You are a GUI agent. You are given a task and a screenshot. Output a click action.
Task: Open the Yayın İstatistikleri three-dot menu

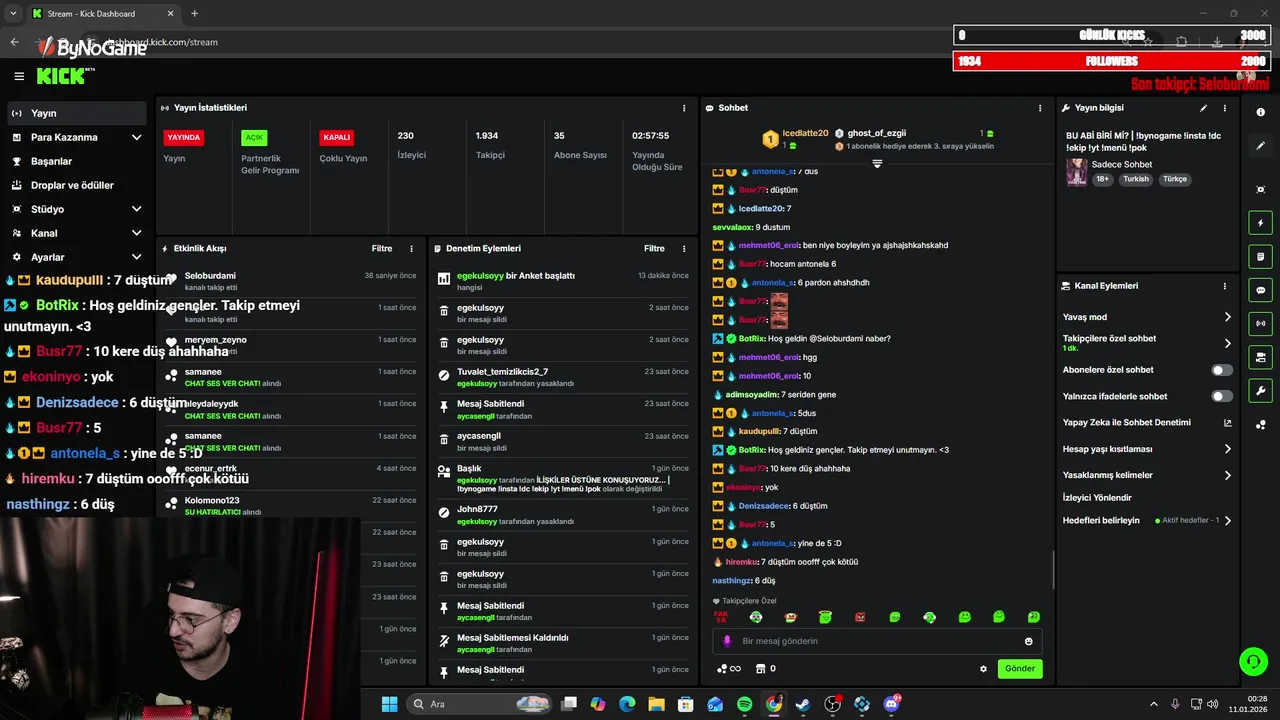[684, 108]
